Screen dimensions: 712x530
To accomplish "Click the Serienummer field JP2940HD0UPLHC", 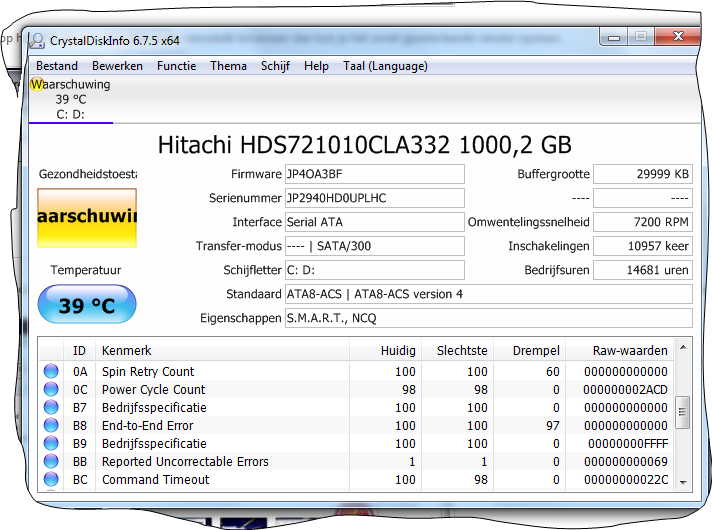I will [375, 198].
